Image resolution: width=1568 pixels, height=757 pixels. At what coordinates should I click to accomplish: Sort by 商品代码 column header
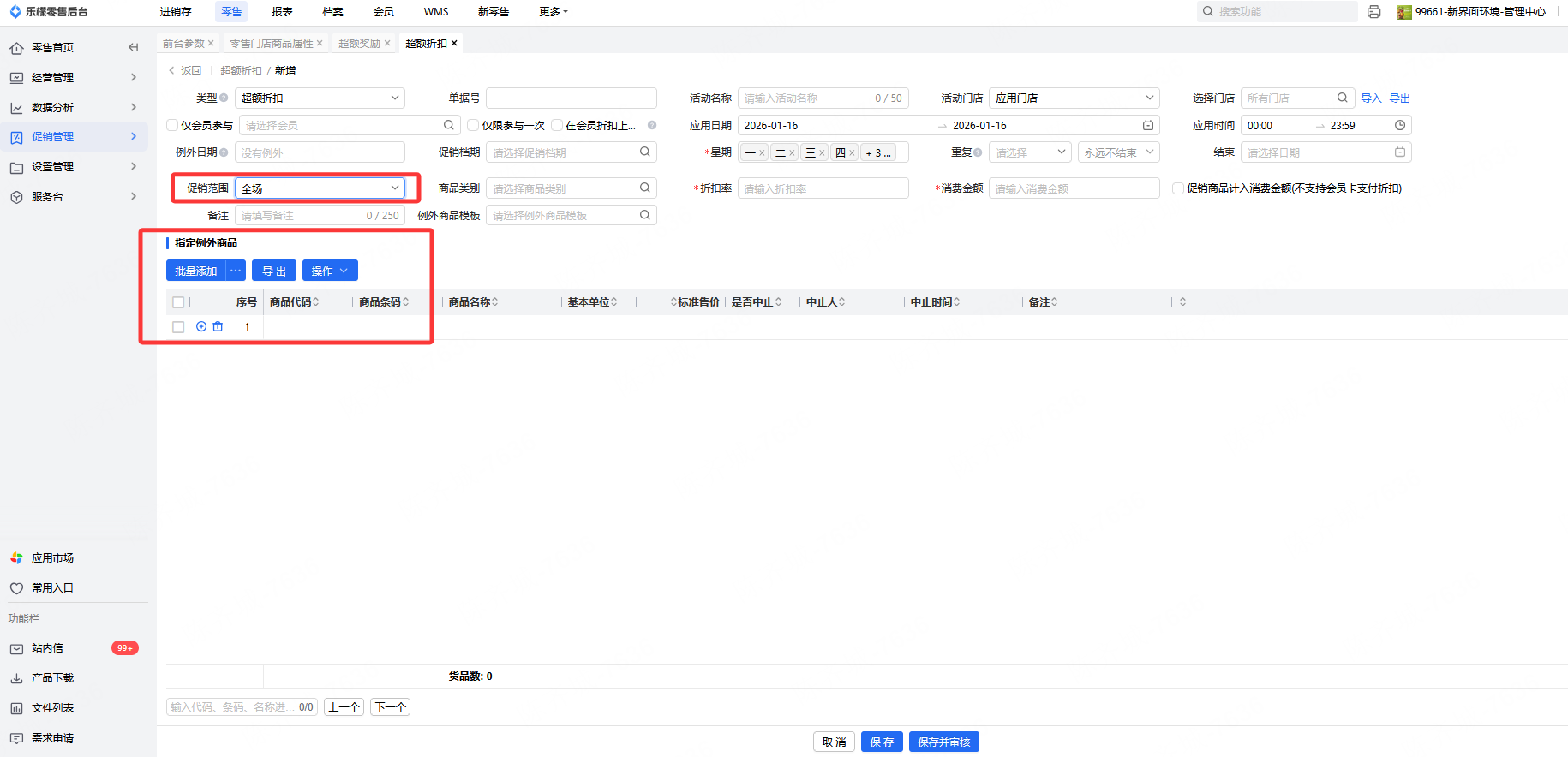(294, 301)
